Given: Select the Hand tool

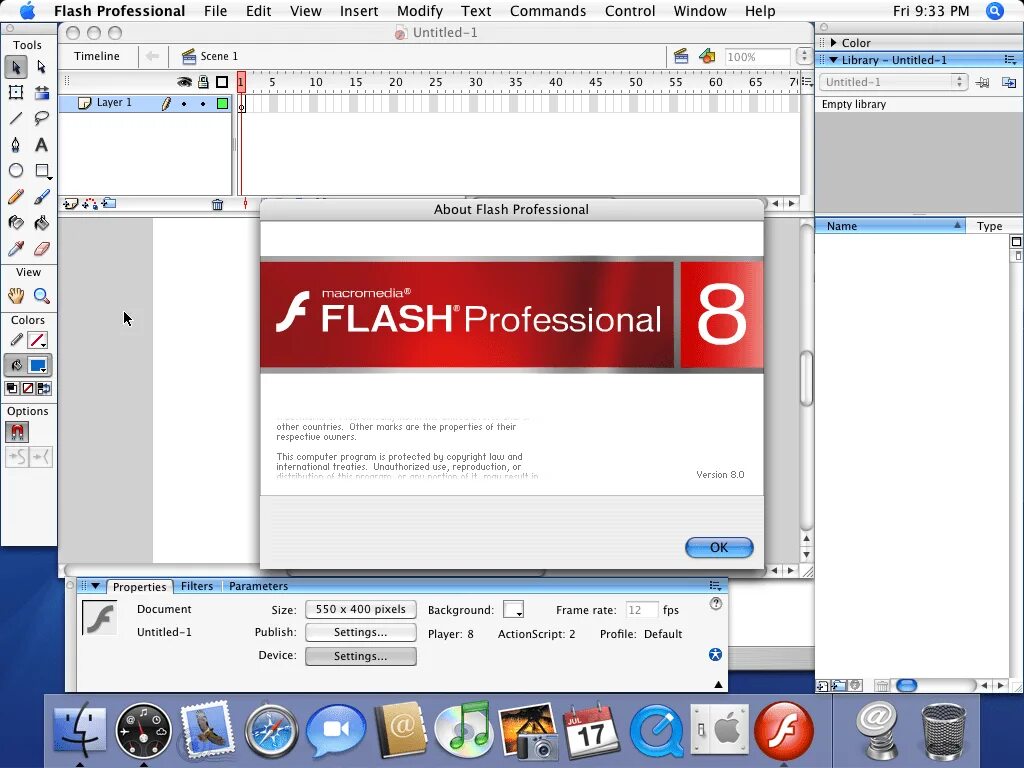Looking at the screenshot, I should pos(16,296).
